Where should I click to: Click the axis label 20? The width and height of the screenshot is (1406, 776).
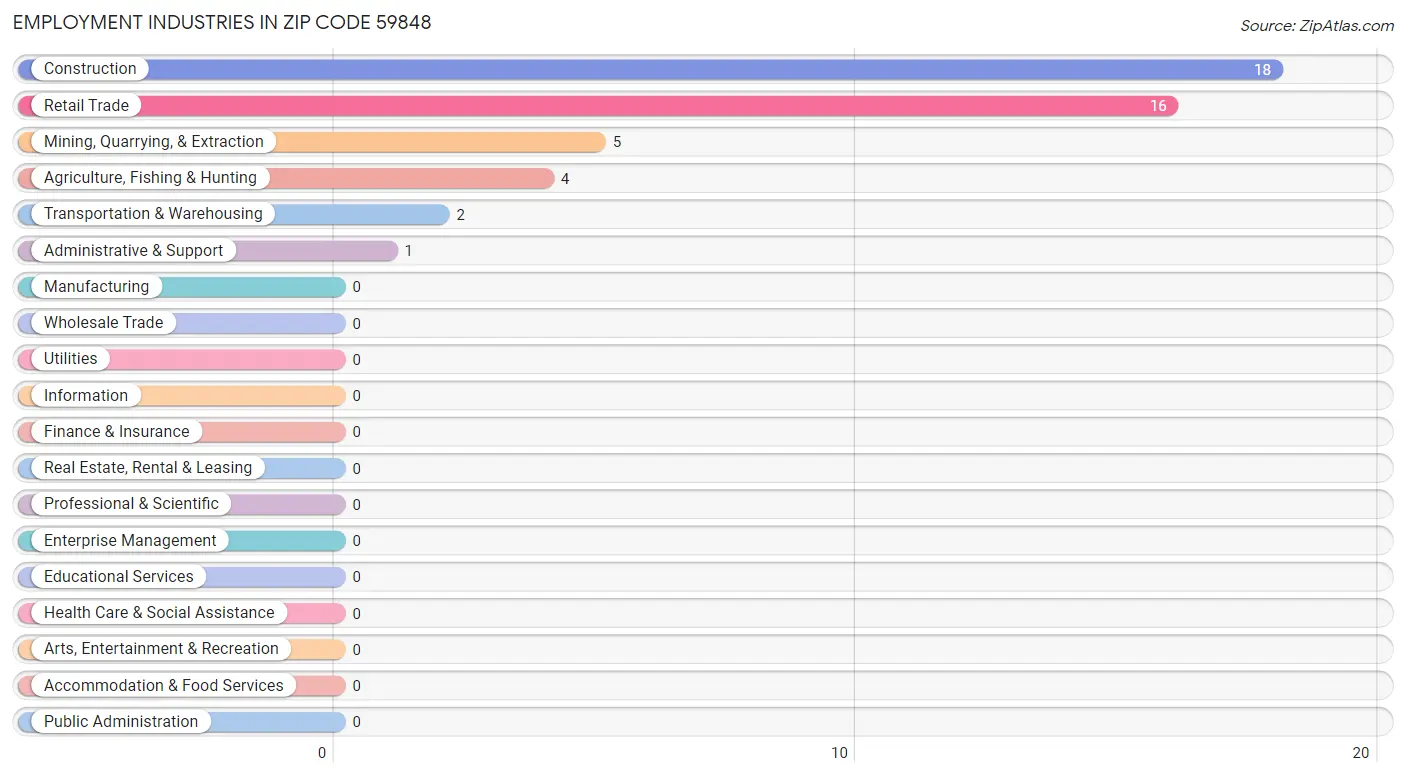pyautogui.click(x=1361, y=753)
